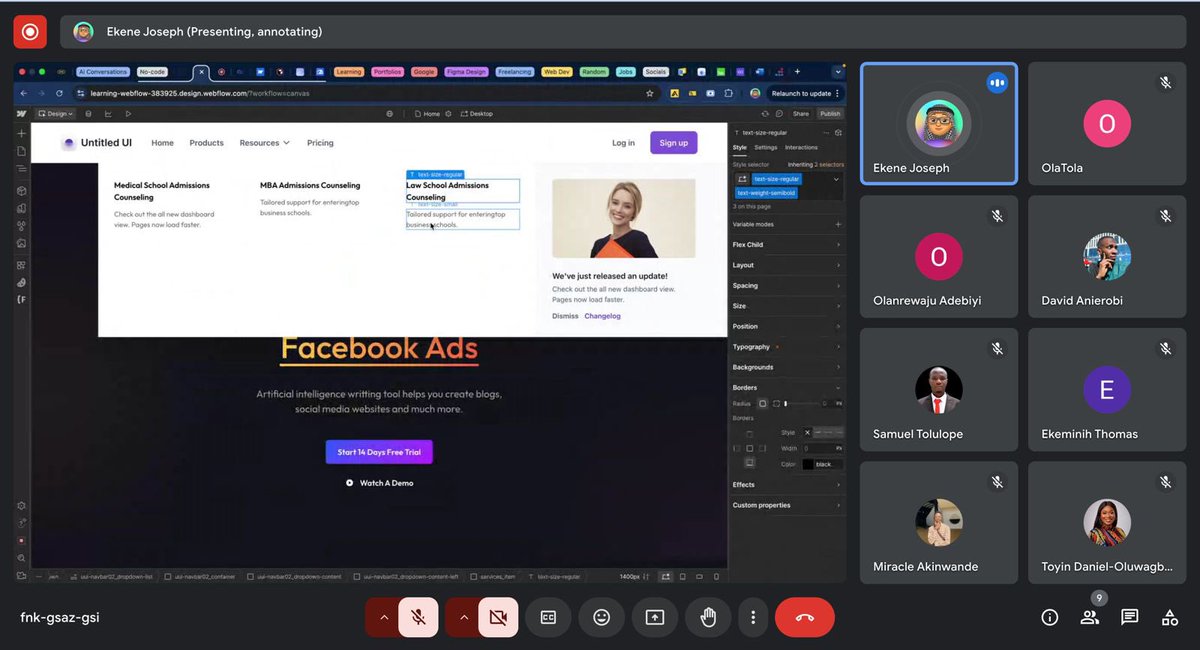Expand the Flex Child section
The width and height of the screenshot is (1200, 650).
click(787, 244)
